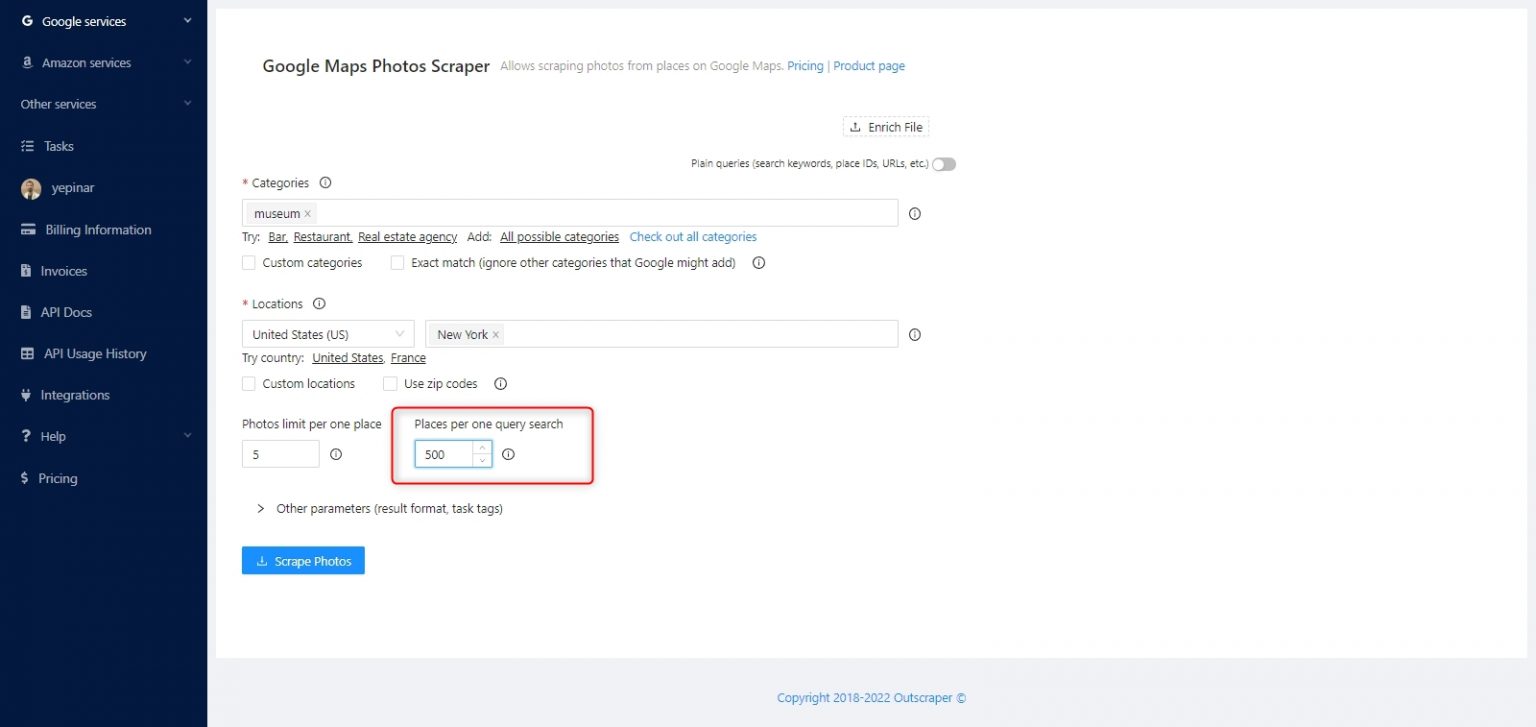Click info icon next to Categories label
This screenshot has height=727, width=1536.
tap(325, 183)
